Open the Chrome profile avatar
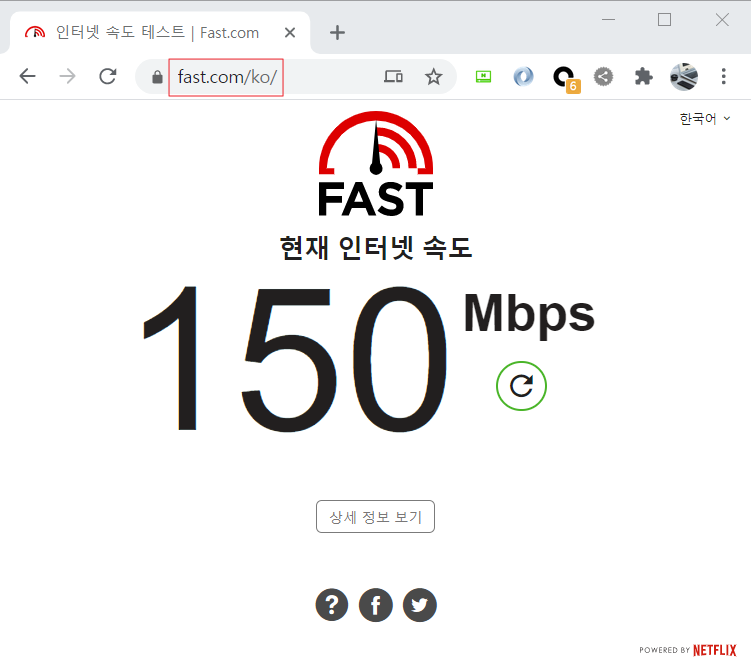The width and height of the screenshot is (751, 672). 683,77
